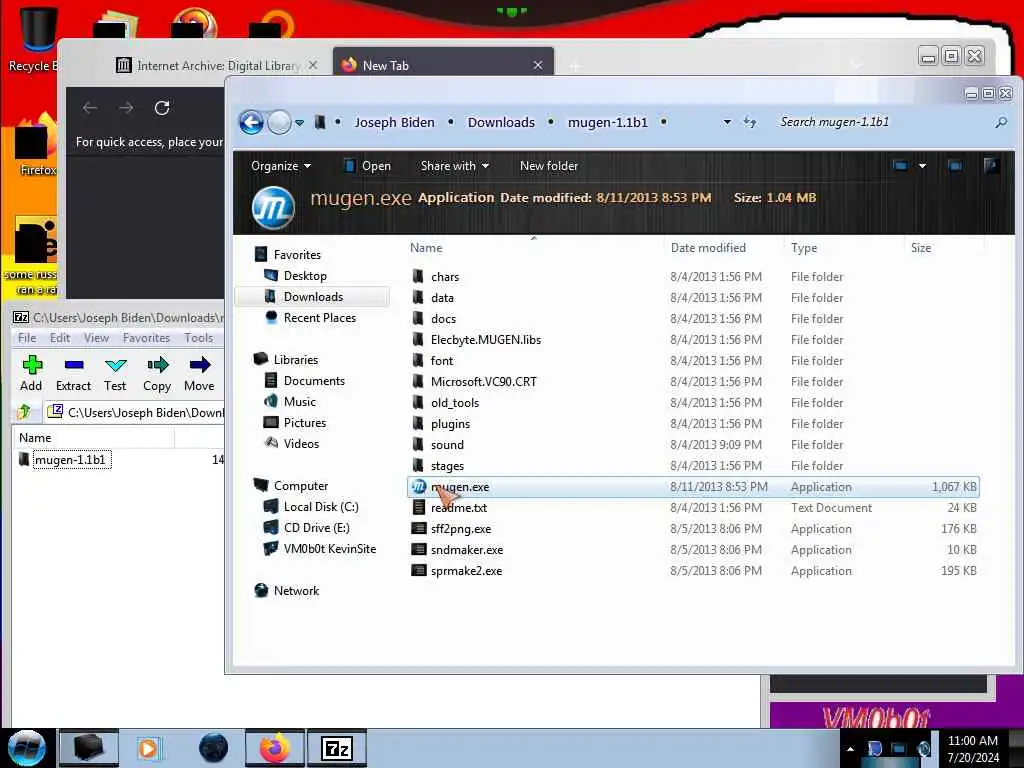Open the recent locations dropdown arrow
Screen dimensions: 1024x768
pyautogui.click(x=299, y=122)
